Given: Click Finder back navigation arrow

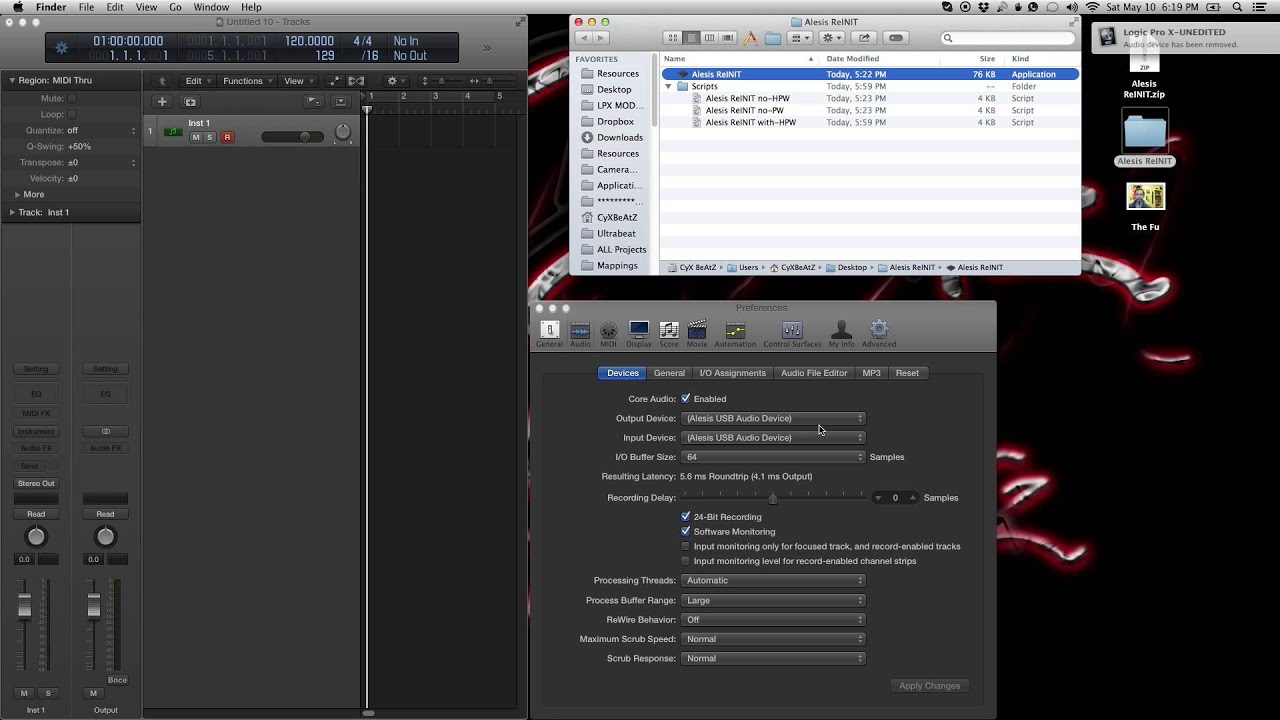Looking at the screenshot, I should click(583, 38).
